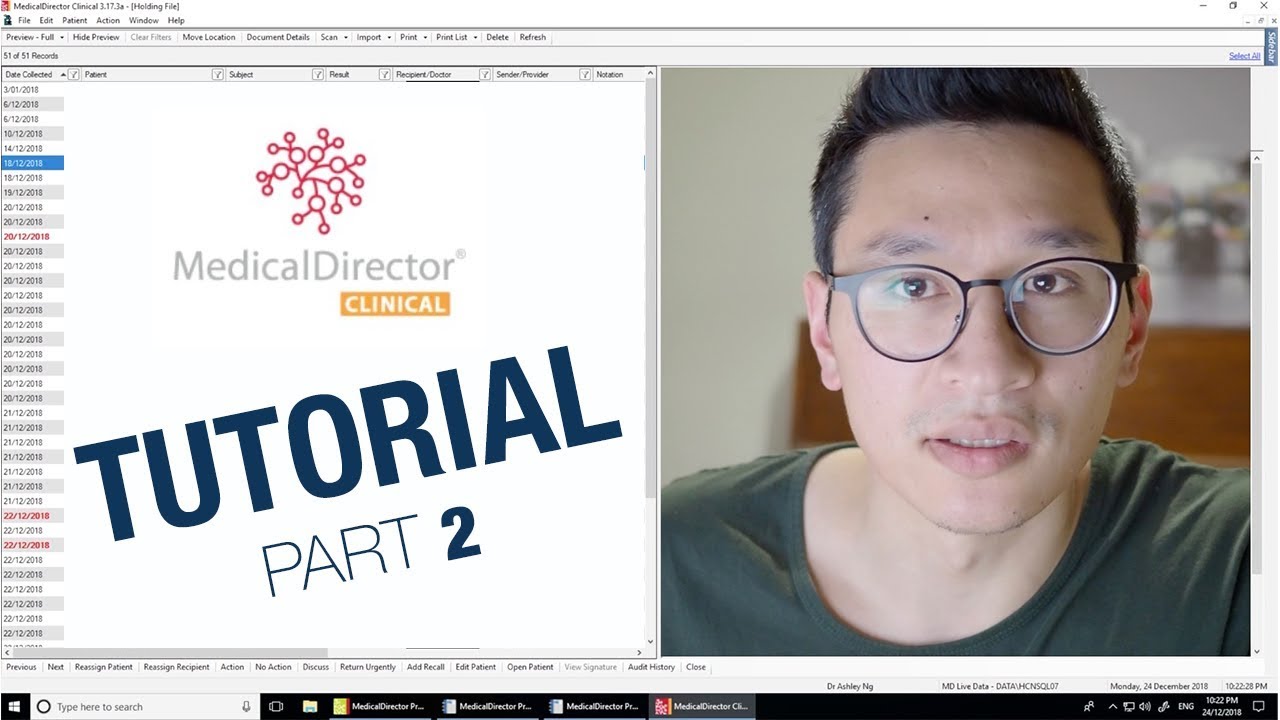Click the Action button in bottom bar
This screenshot has width=1280, height=720.
tap(232, 667)
